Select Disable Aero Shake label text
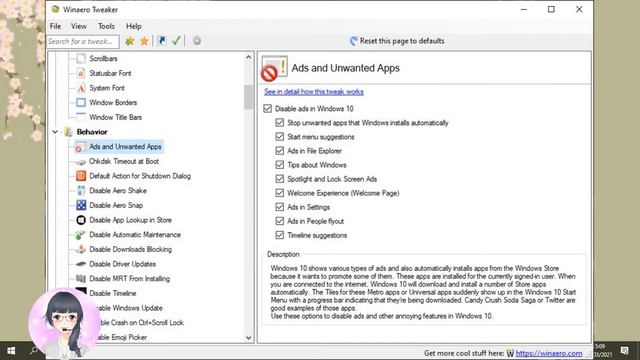 [118, 191]
